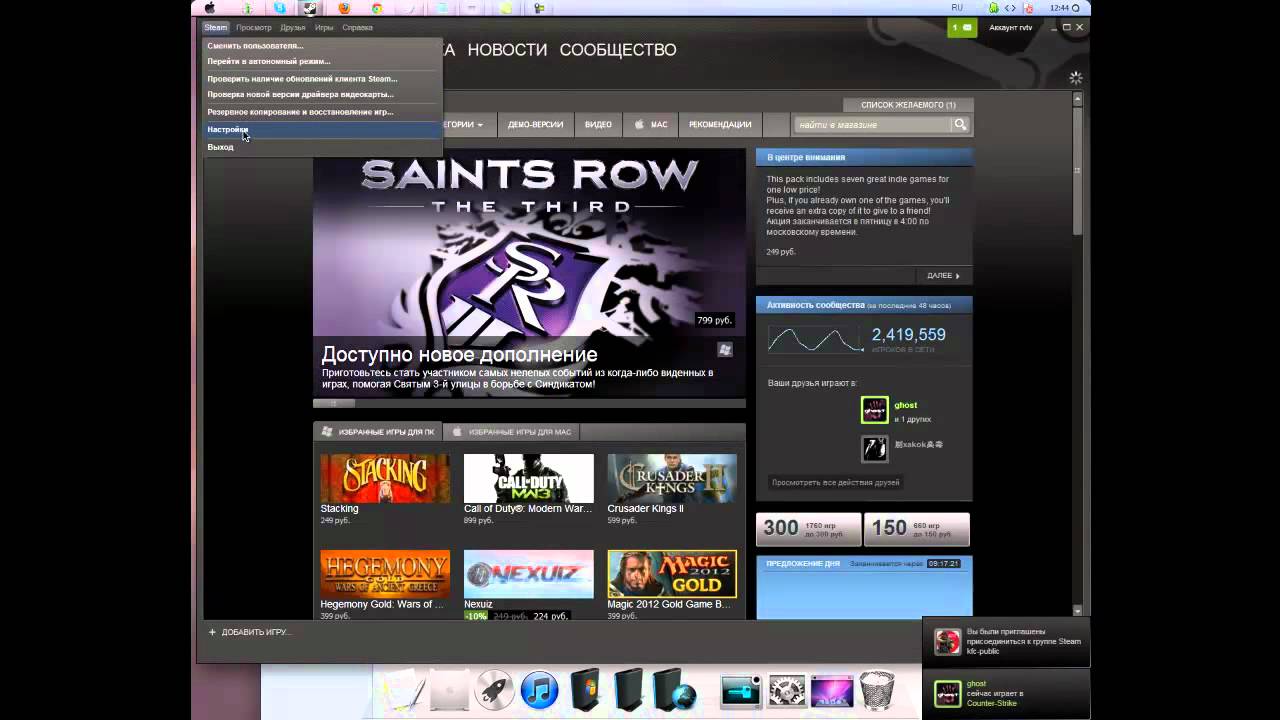Click the Saints Row The Third banner
Screen dimensions: 1280x720
529,273
